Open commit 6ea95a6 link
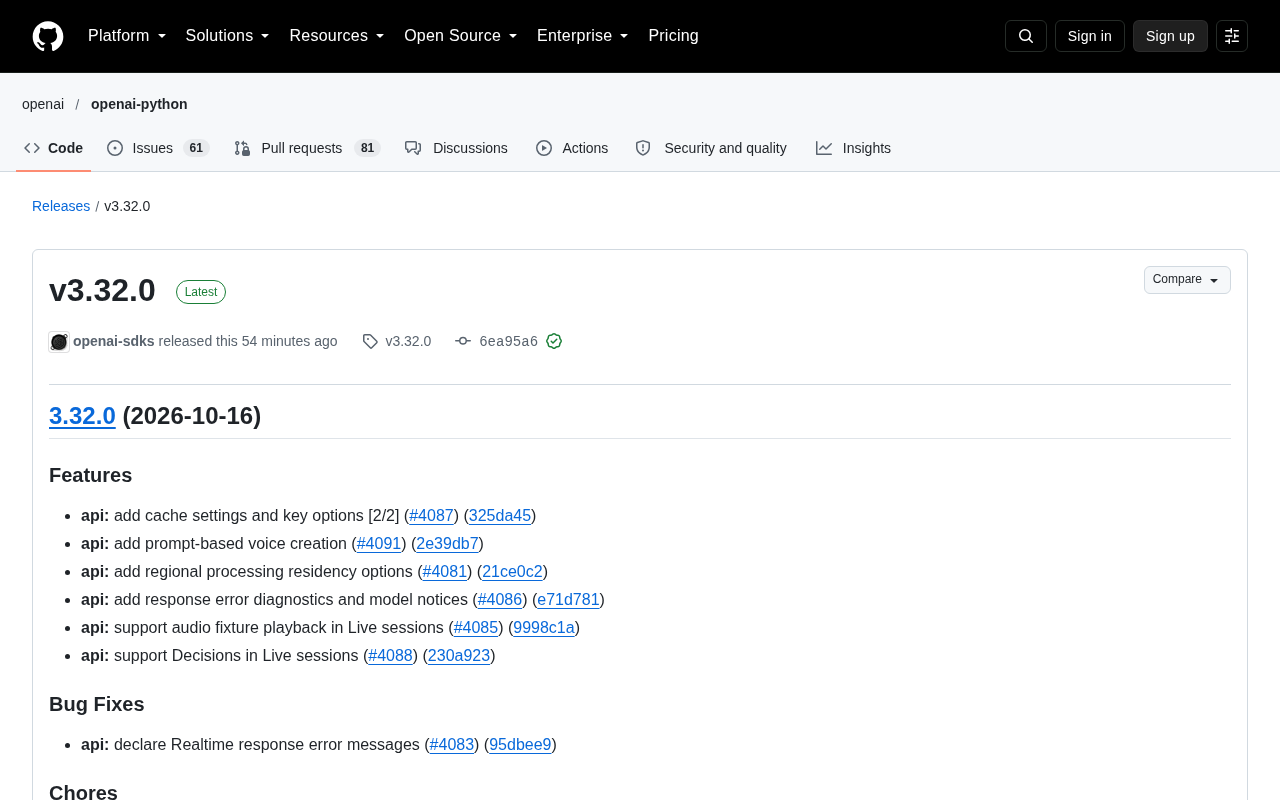The height and width of the screenshot is (800, 1280). tap(508, 341)
